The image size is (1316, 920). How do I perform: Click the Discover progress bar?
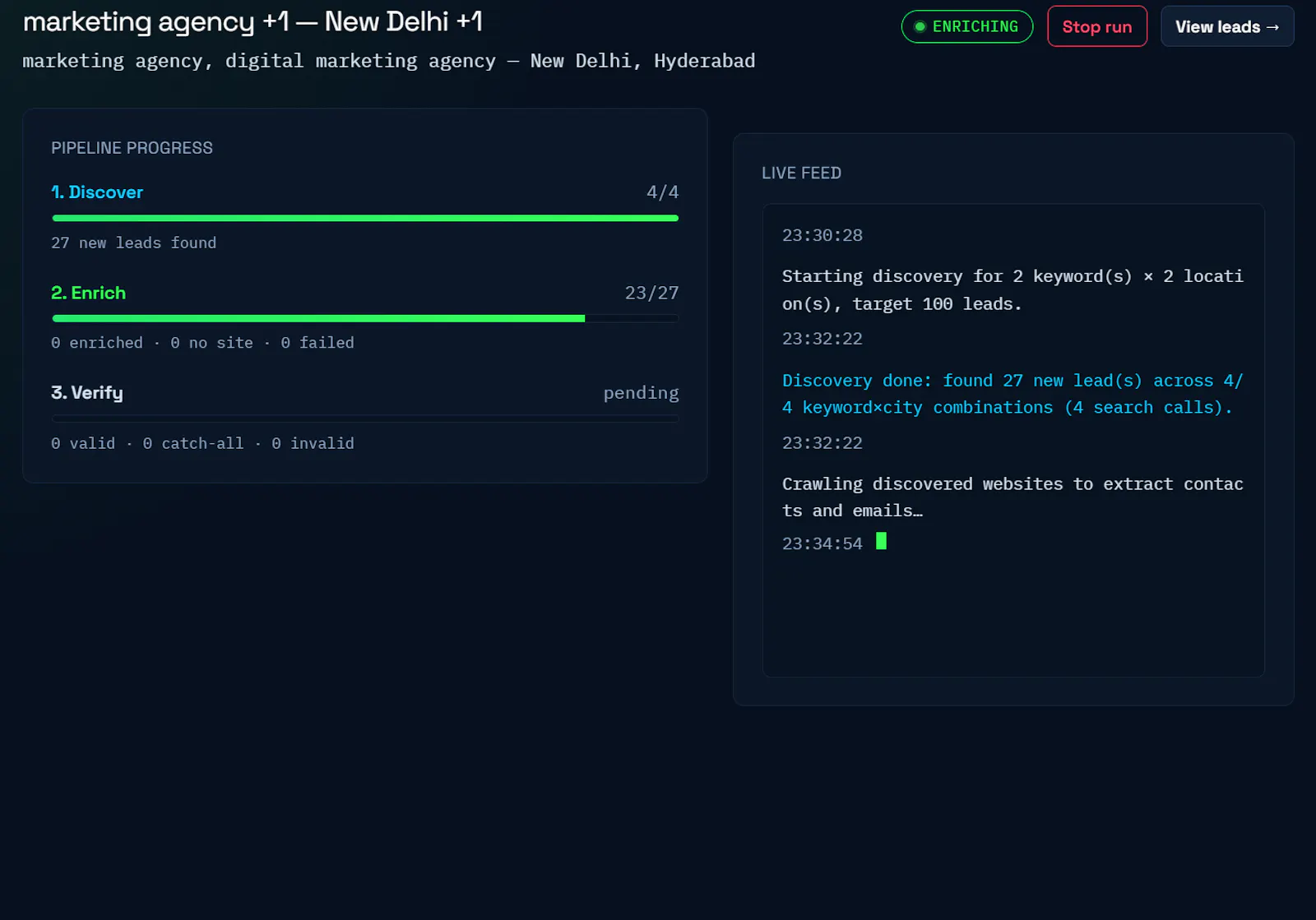365,218
